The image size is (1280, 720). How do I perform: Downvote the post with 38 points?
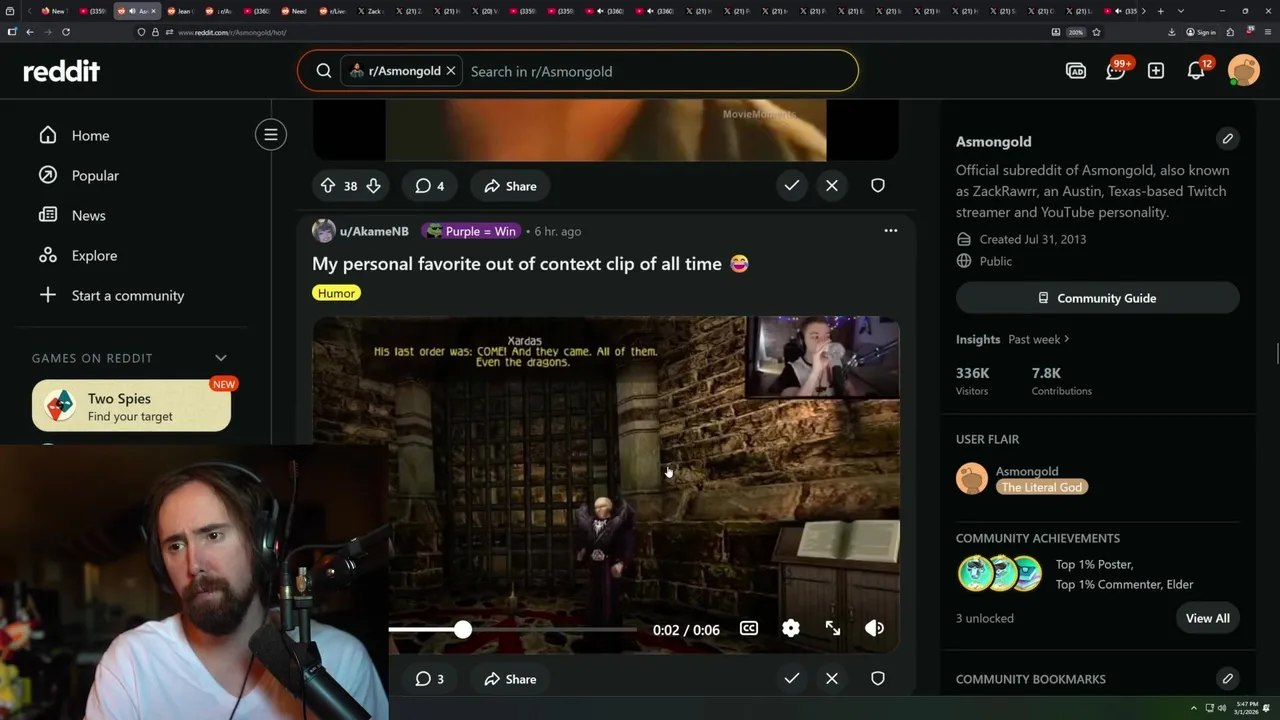click(373, 186)
